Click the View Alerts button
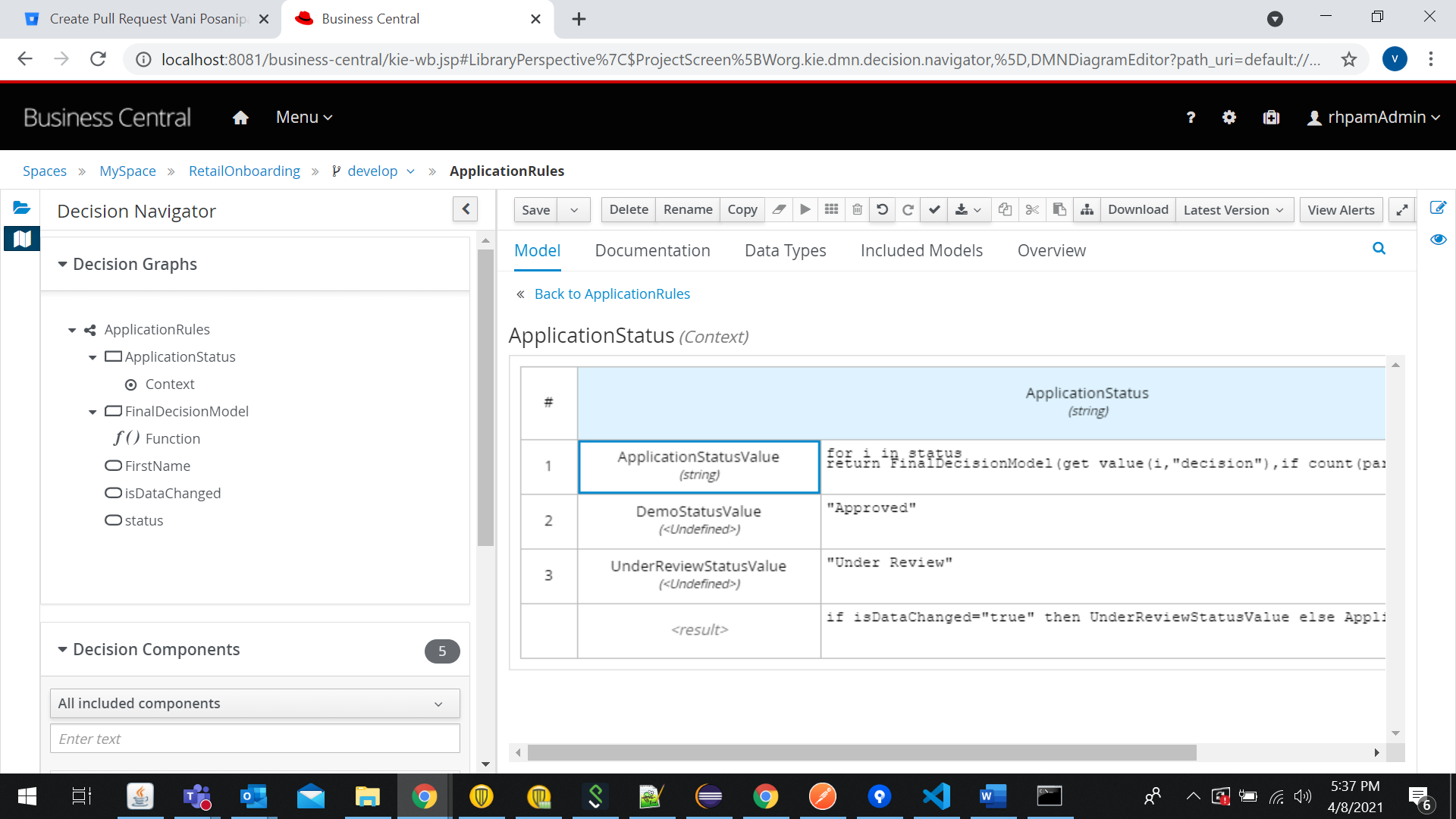This screenshot has width=1456, height=819. 1341,209
